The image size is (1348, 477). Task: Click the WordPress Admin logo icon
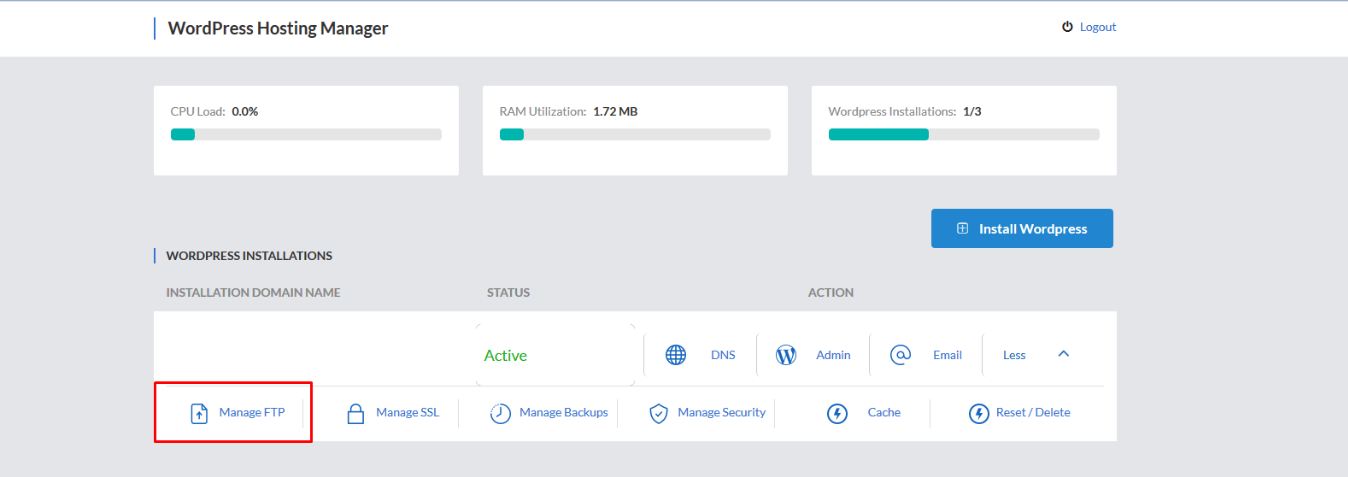pos(786,355)
